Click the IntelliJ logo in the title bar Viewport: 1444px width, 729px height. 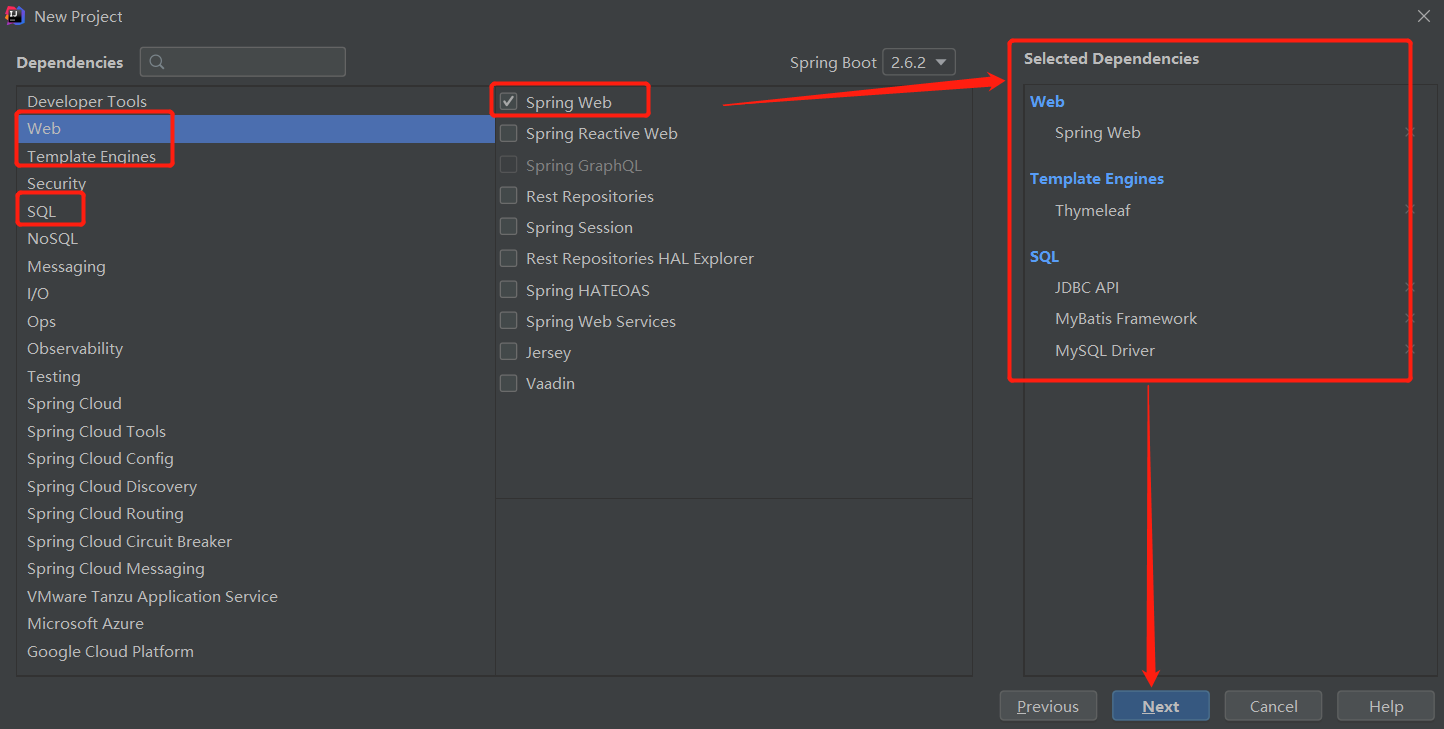15,16
